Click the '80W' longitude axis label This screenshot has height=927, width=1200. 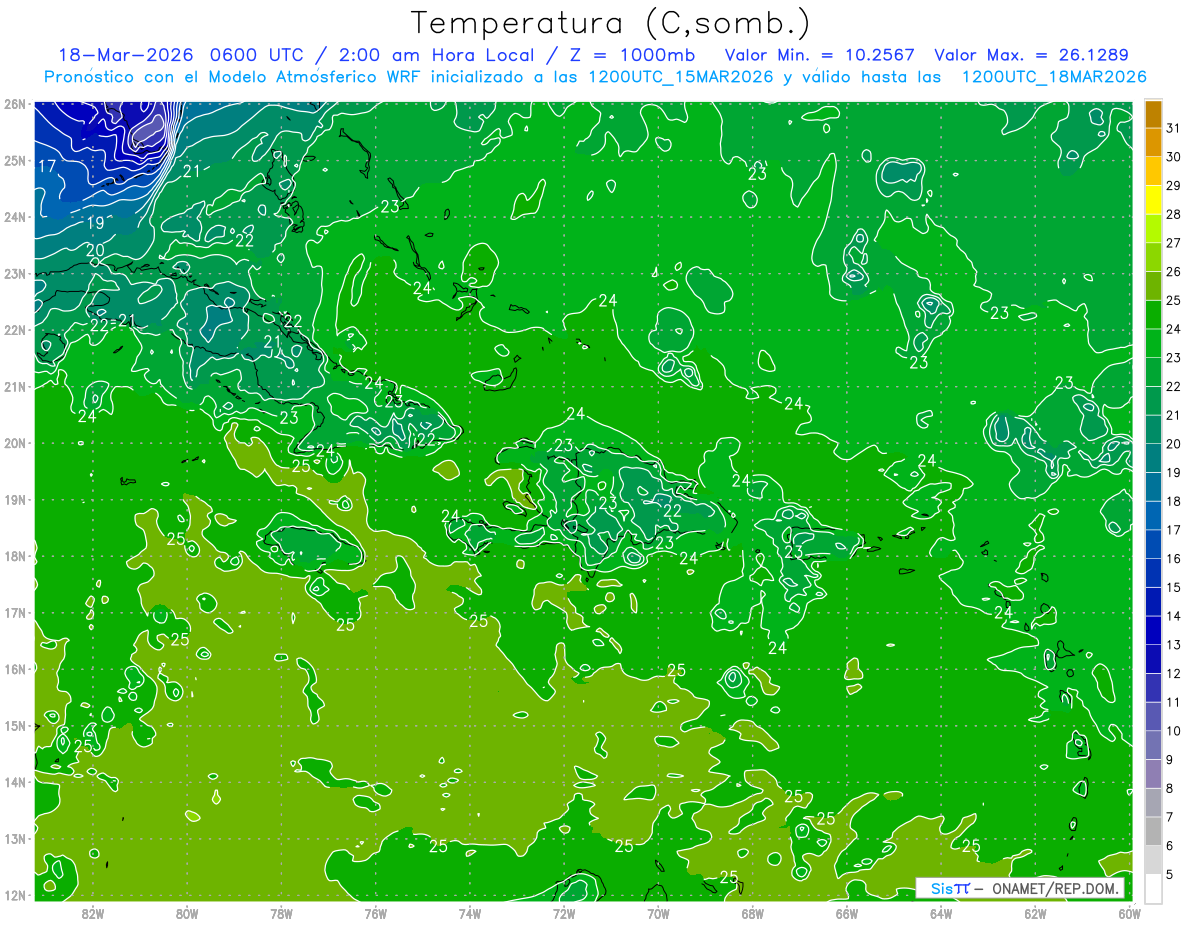click(x=187, y=914)
